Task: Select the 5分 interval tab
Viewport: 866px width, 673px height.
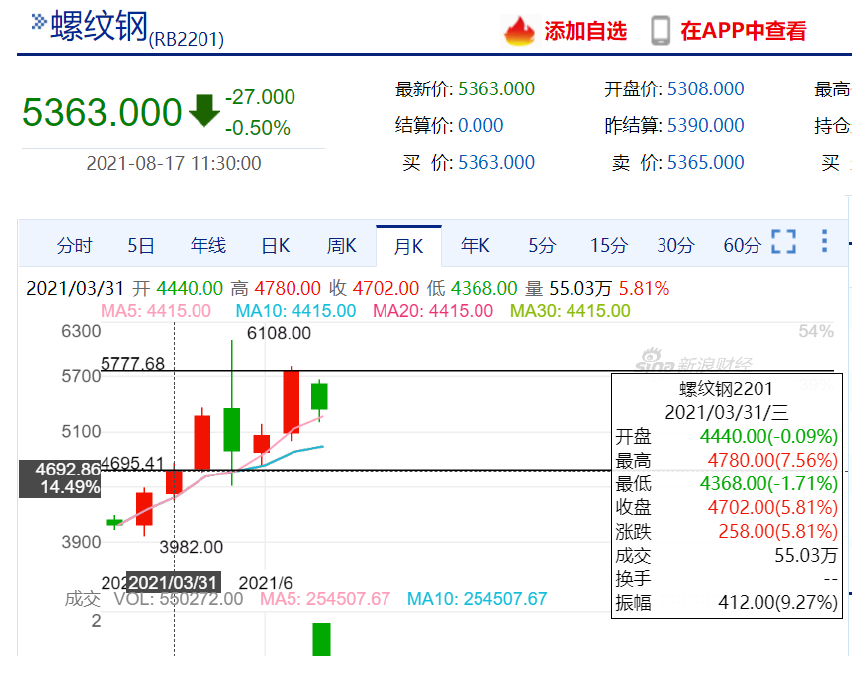Action: 542,245
